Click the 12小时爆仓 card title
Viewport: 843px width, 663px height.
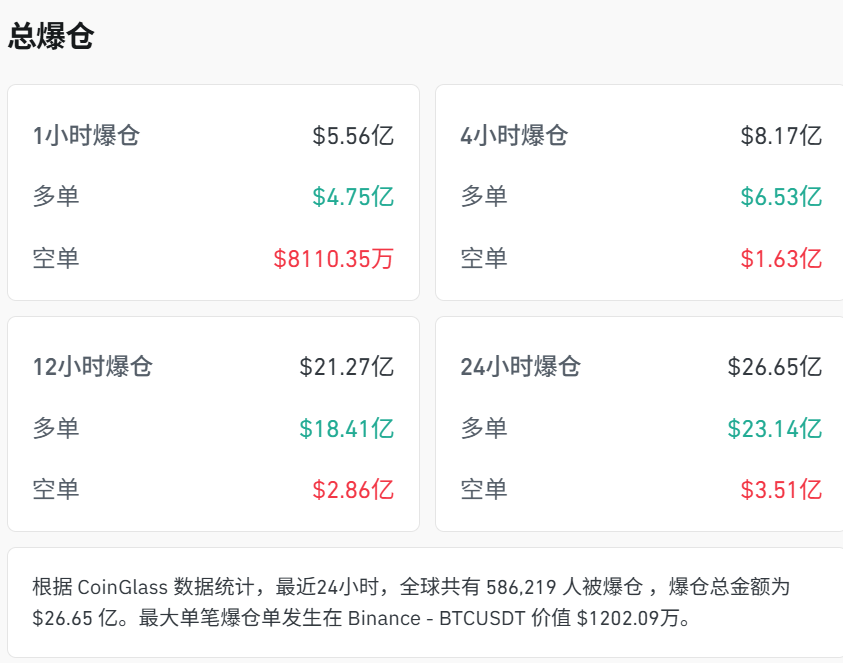(x=95, y=367)
